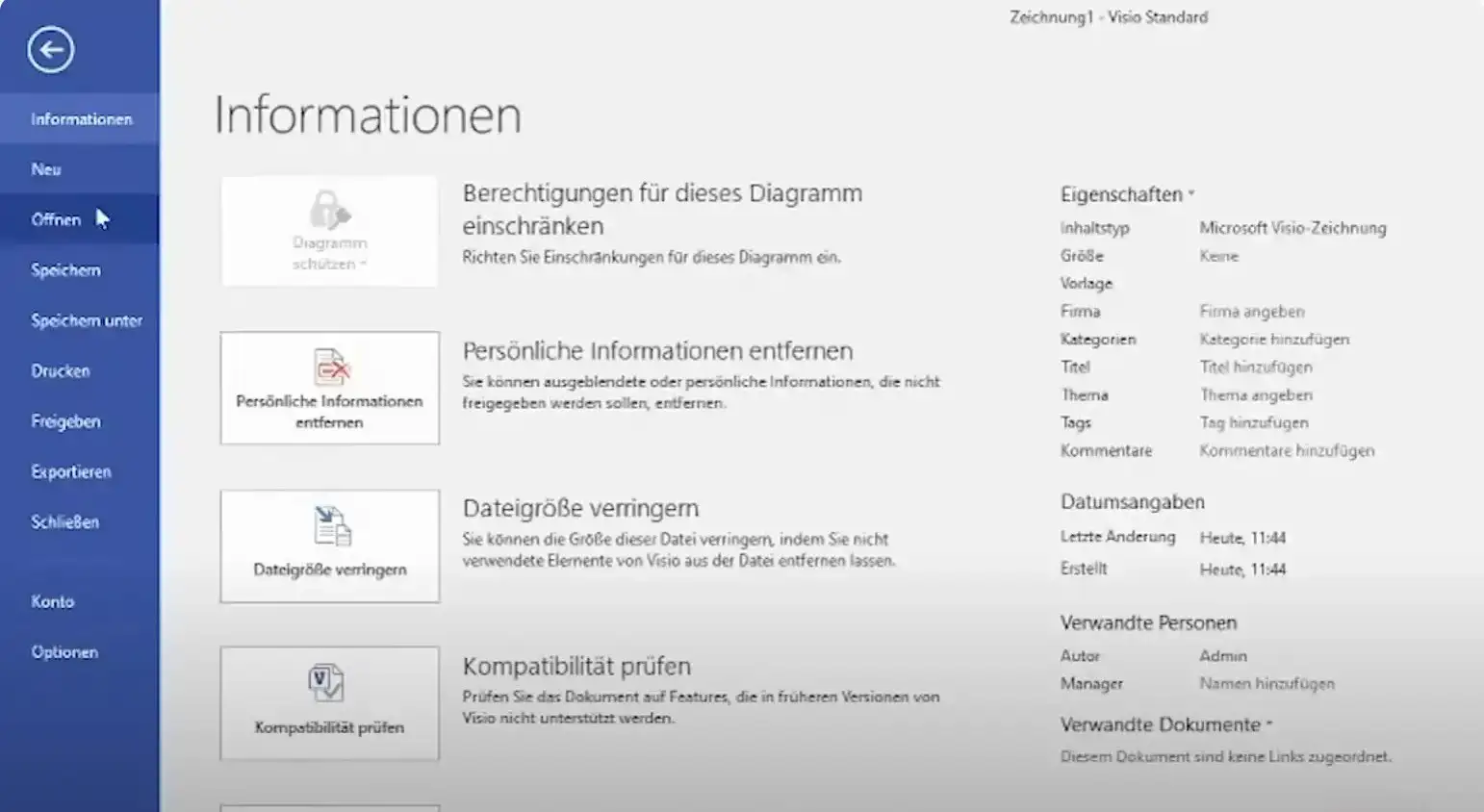
Task: Click the Dateigröße verringern icon
Action: click(330, 526)
